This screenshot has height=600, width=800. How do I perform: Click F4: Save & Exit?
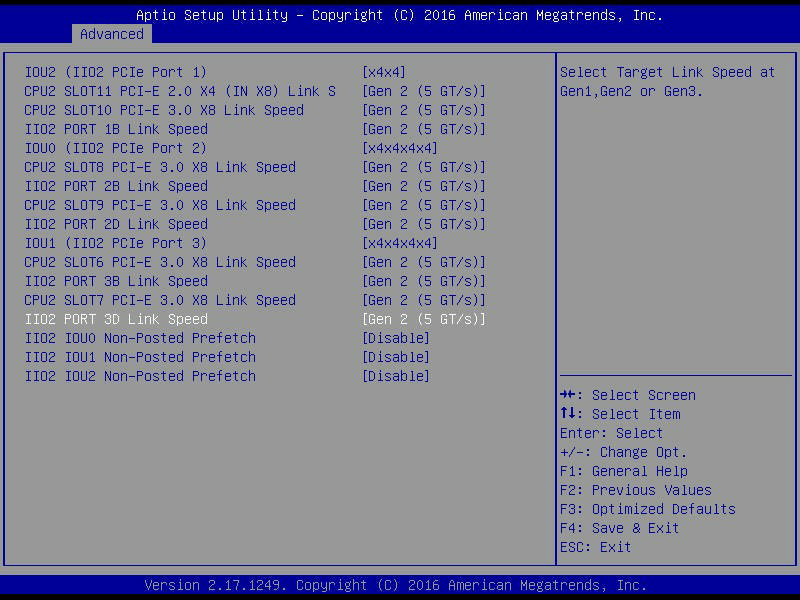[x=619, y=528]
